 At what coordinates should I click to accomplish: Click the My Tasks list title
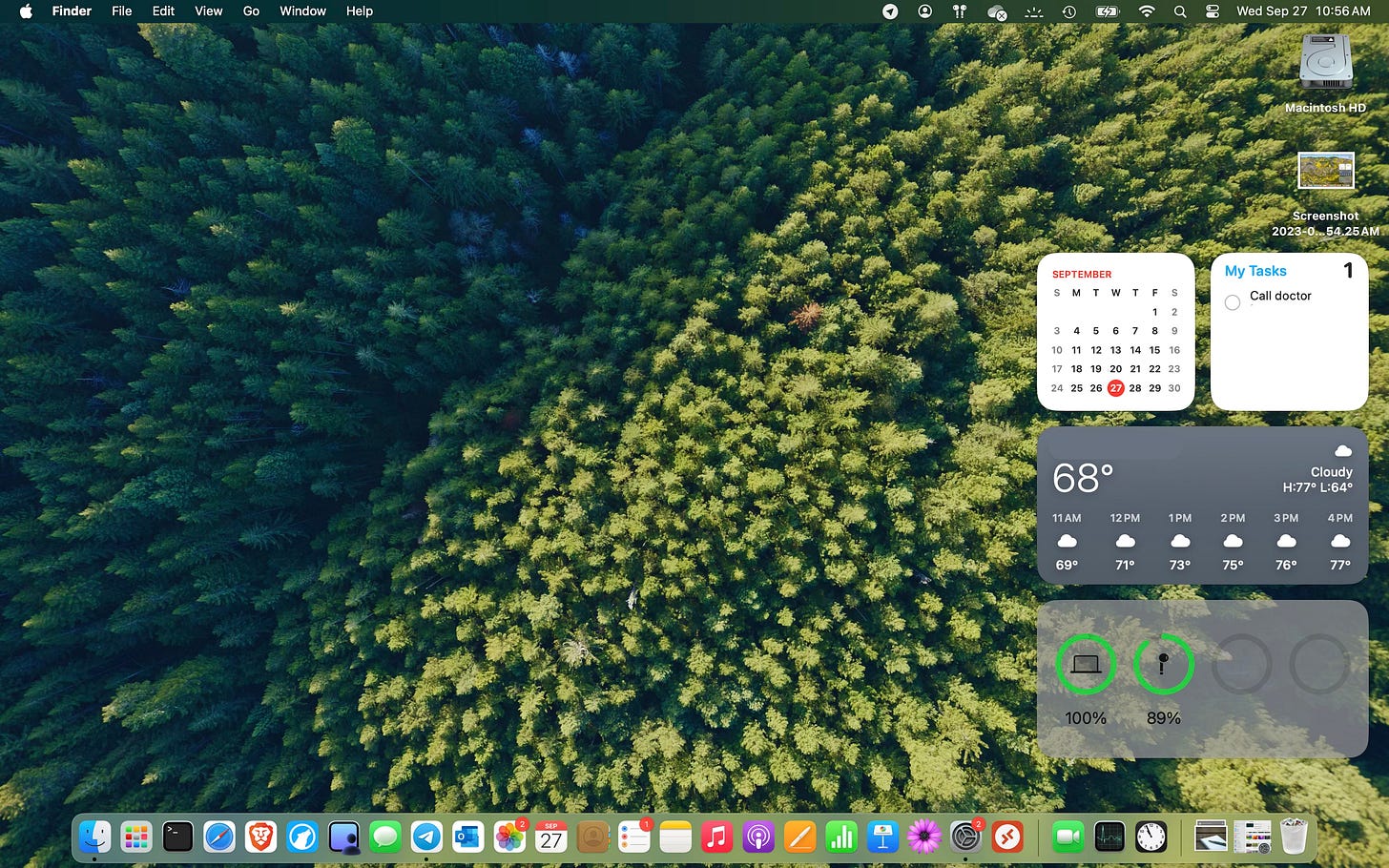tap(1255, 271)
